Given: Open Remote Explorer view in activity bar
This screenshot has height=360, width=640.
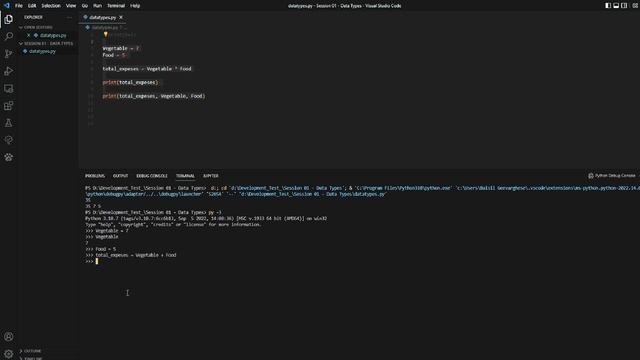Looking at the screenshot, I should 9,89.
